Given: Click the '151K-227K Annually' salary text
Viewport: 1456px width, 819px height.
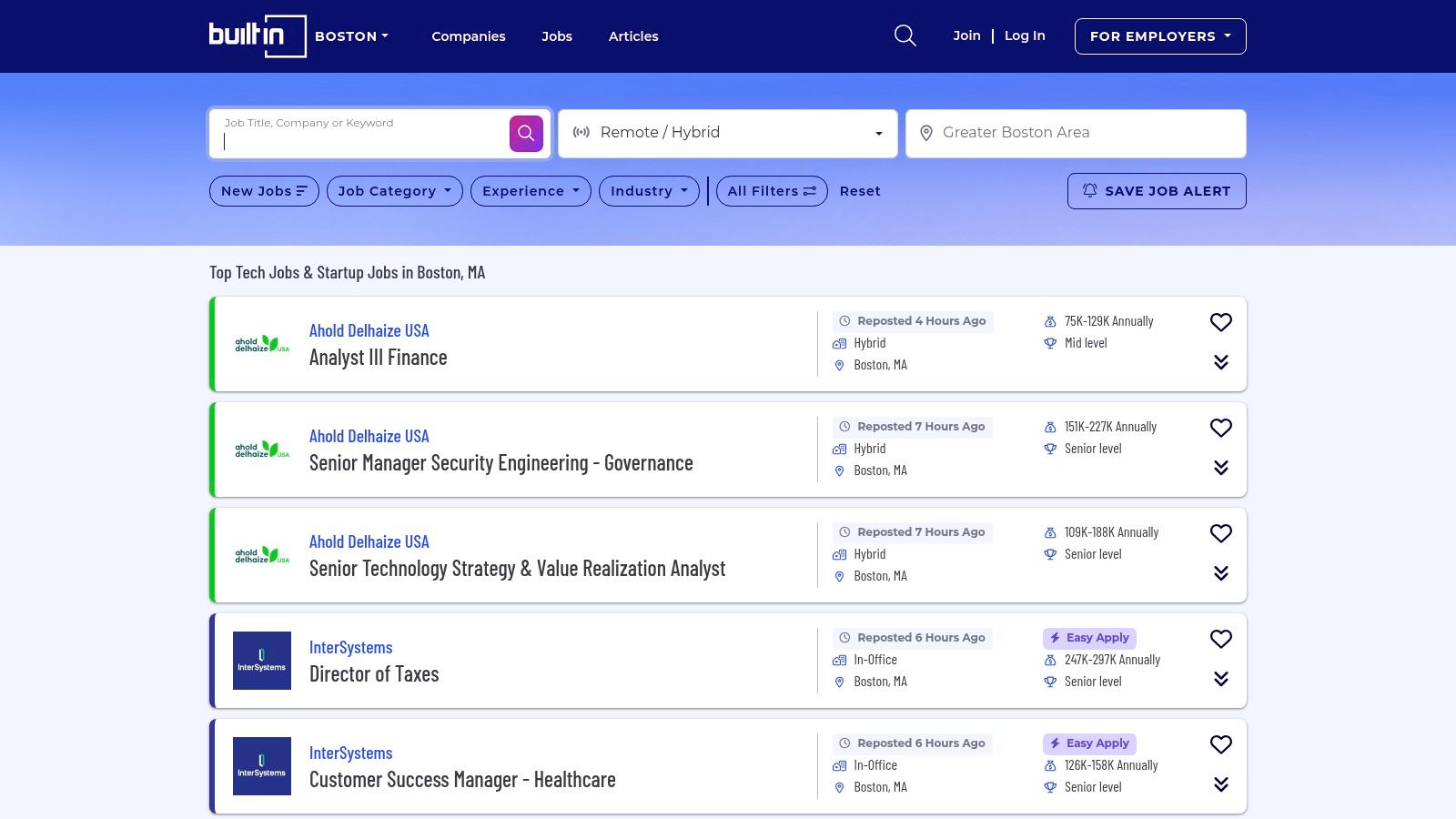Looking at the screenshot, I should pos(1110,427).
